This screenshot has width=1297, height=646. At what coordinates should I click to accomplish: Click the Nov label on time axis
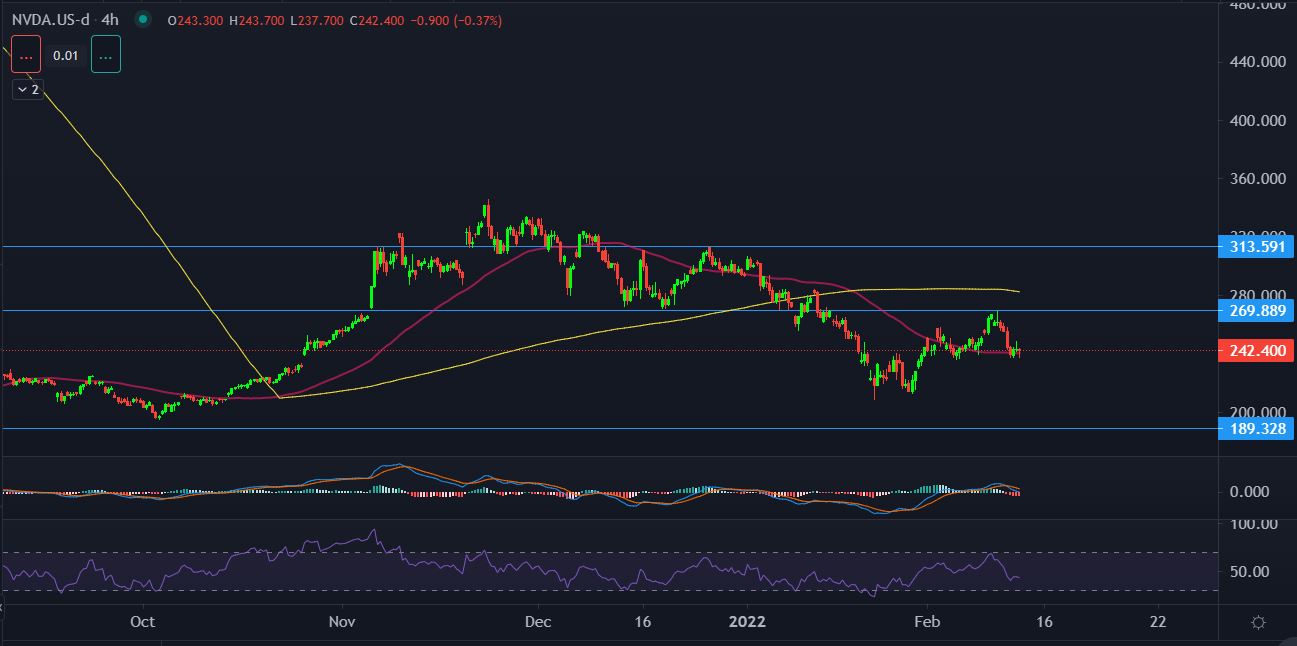tap(343, 621)
